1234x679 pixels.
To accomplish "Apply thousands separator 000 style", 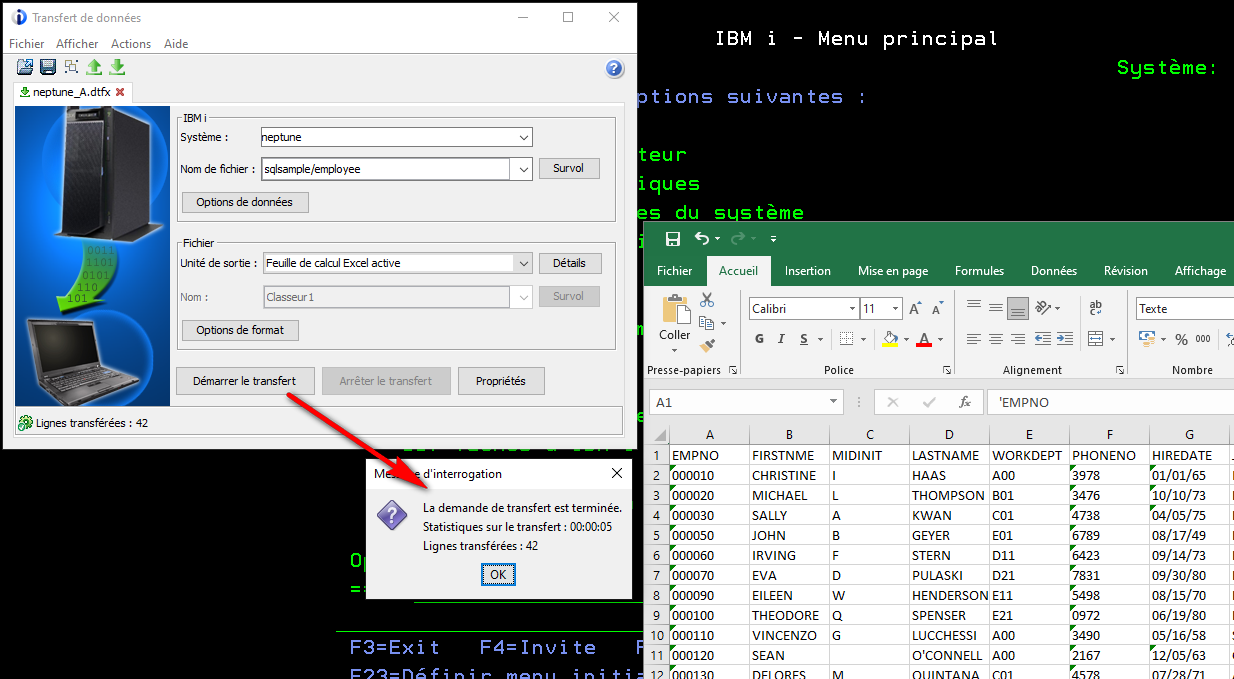I will (1203, 339).
